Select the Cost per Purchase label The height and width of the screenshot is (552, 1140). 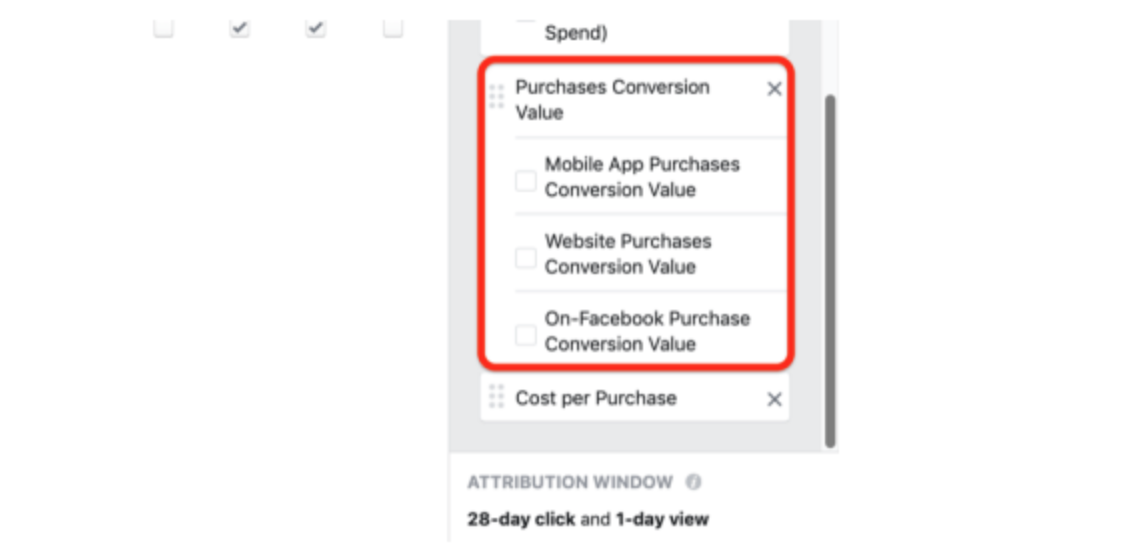596,398
